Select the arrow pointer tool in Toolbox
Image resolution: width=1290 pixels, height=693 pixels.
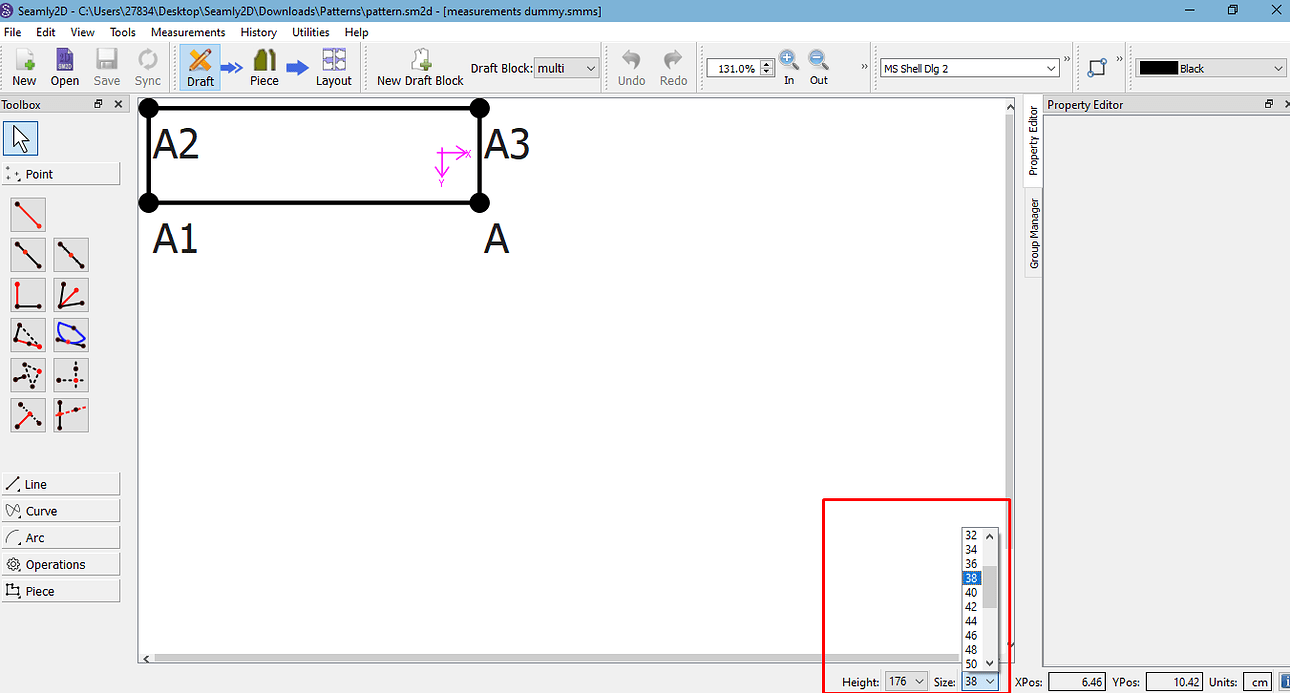[21, 138]
